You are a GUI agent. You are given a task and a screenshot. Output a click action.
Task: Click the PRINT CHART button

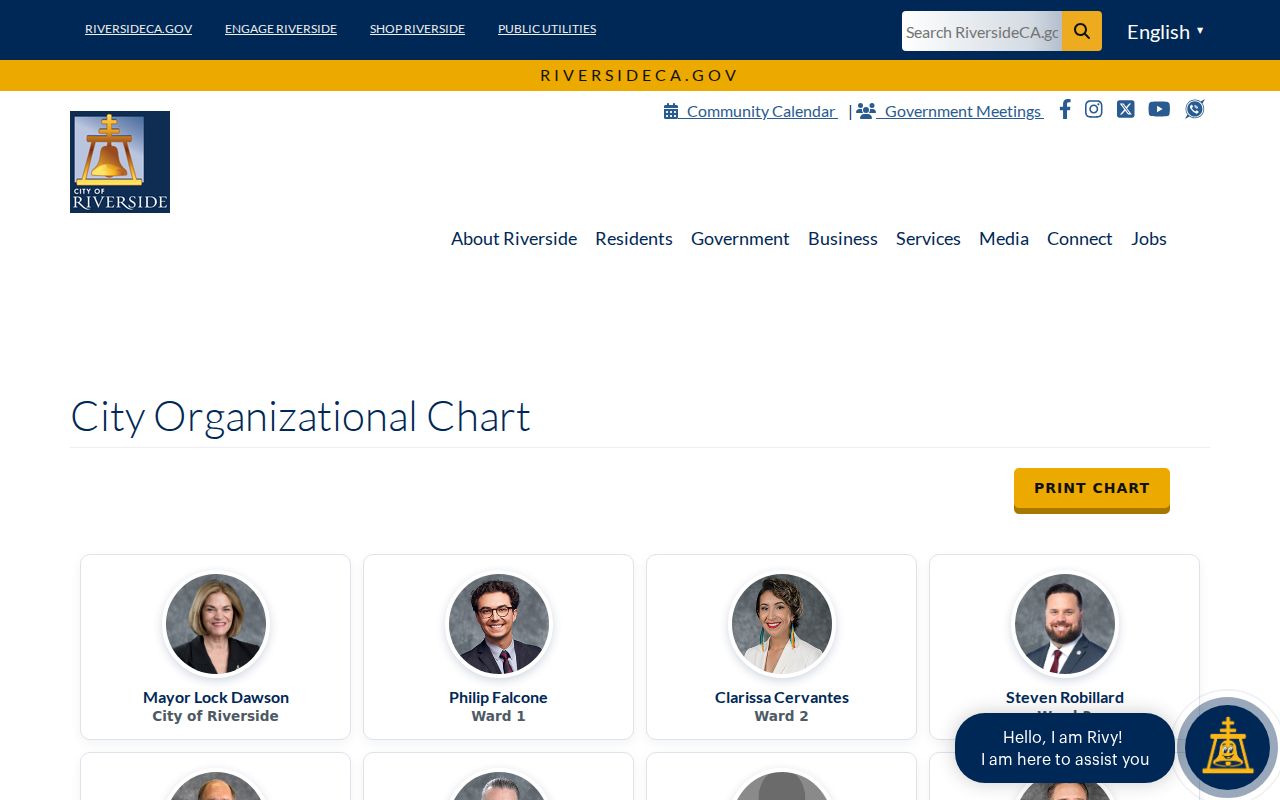[1092, 489]
